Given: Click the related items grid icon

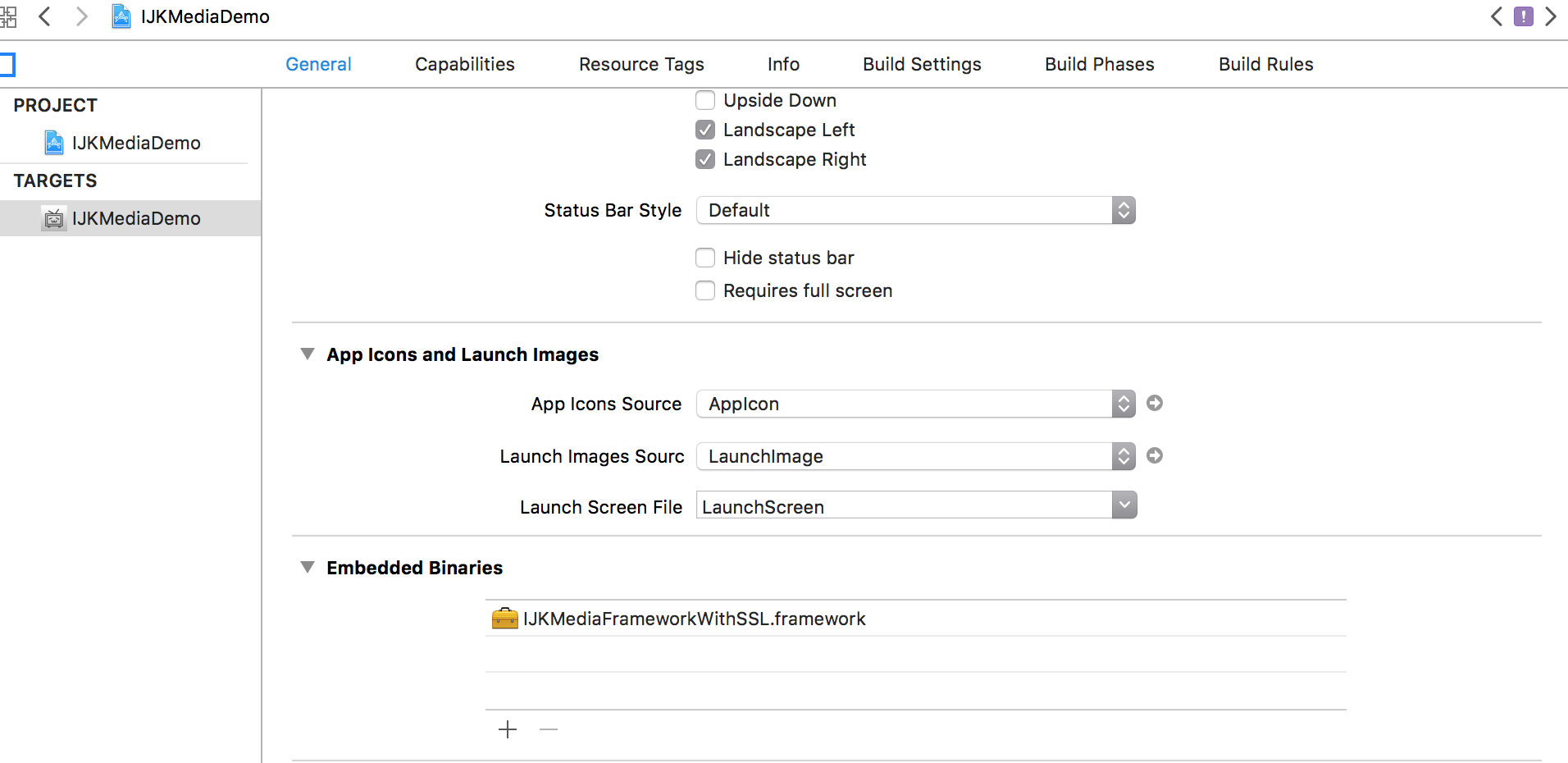Looking at the screenshot, I should point(8,16).
